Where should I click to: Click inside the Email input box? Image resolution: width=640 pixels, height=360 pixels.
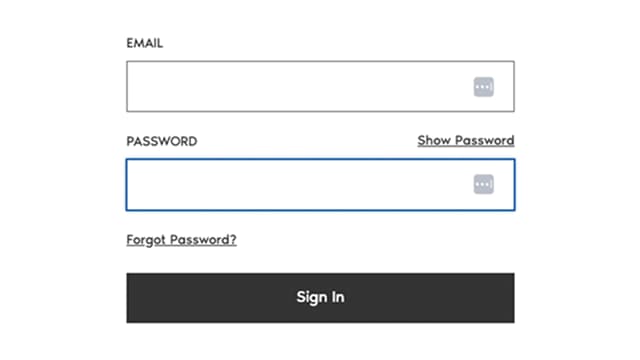320,86
